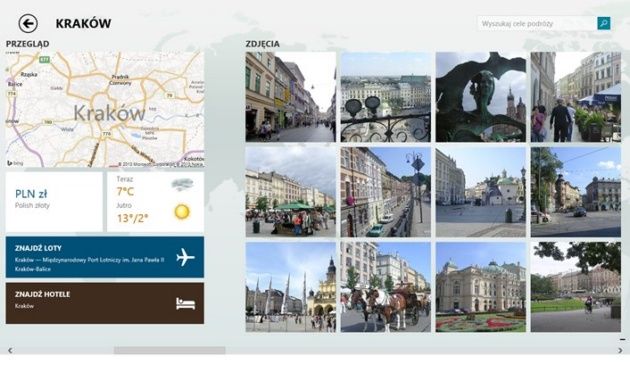Image resolution: width=630 pixels, height=381 pixels.
Task: Open photo of market square with green tents
Action: pos(290,192)
